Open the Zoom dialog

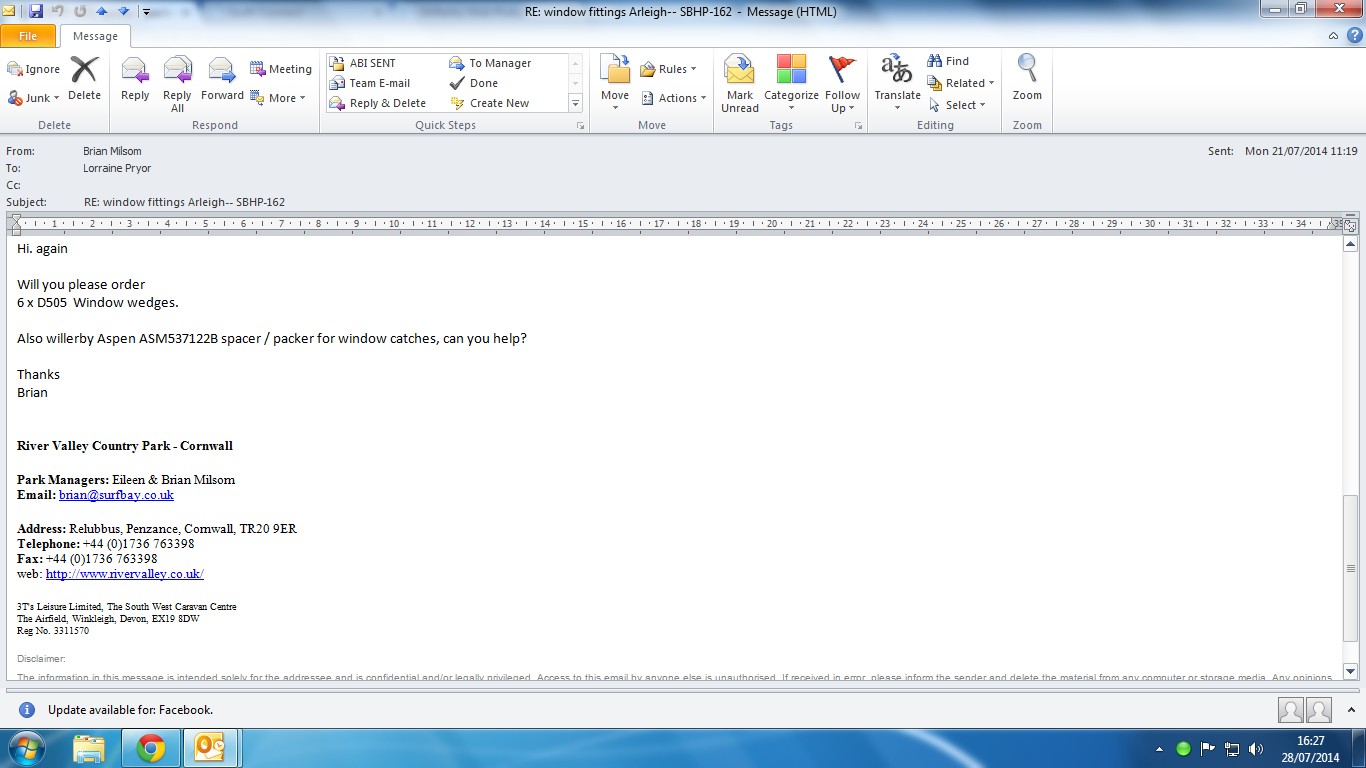pyautogui.click(x=1027, y=80)
